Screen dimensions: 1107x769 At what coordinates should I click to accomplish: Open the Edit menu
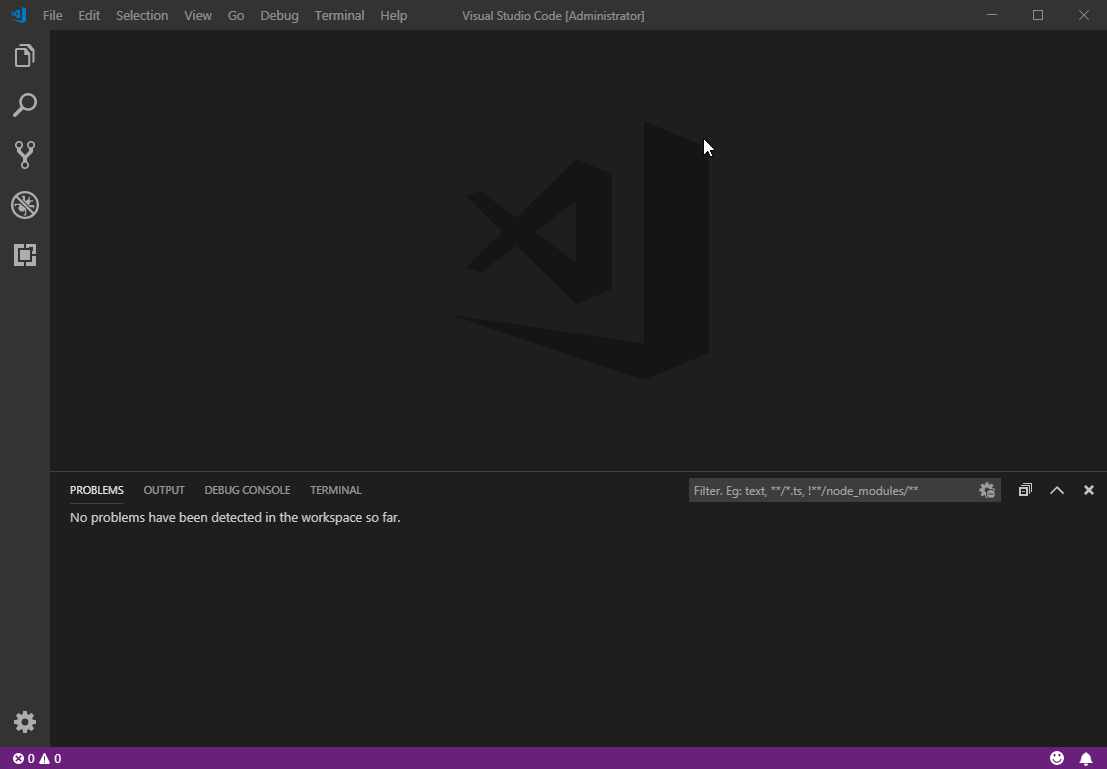coord(89,16)
